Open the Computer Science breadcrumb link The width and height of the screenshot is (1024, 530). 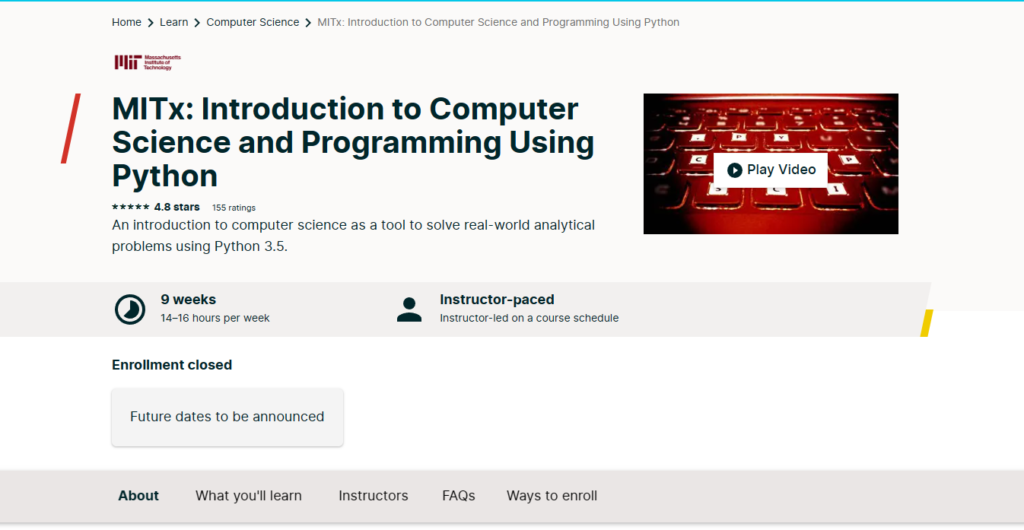point(253,22)
